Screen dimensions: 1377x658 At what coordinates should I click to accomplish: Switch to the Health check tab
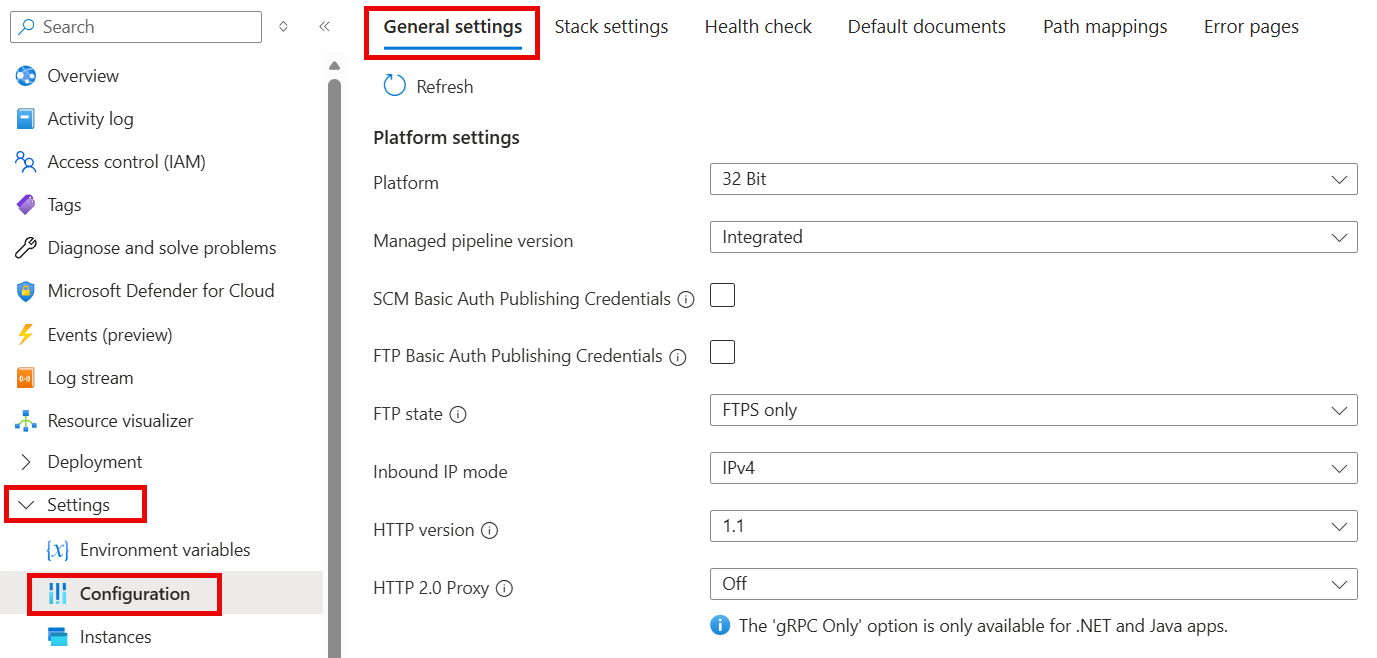(758, 27)
